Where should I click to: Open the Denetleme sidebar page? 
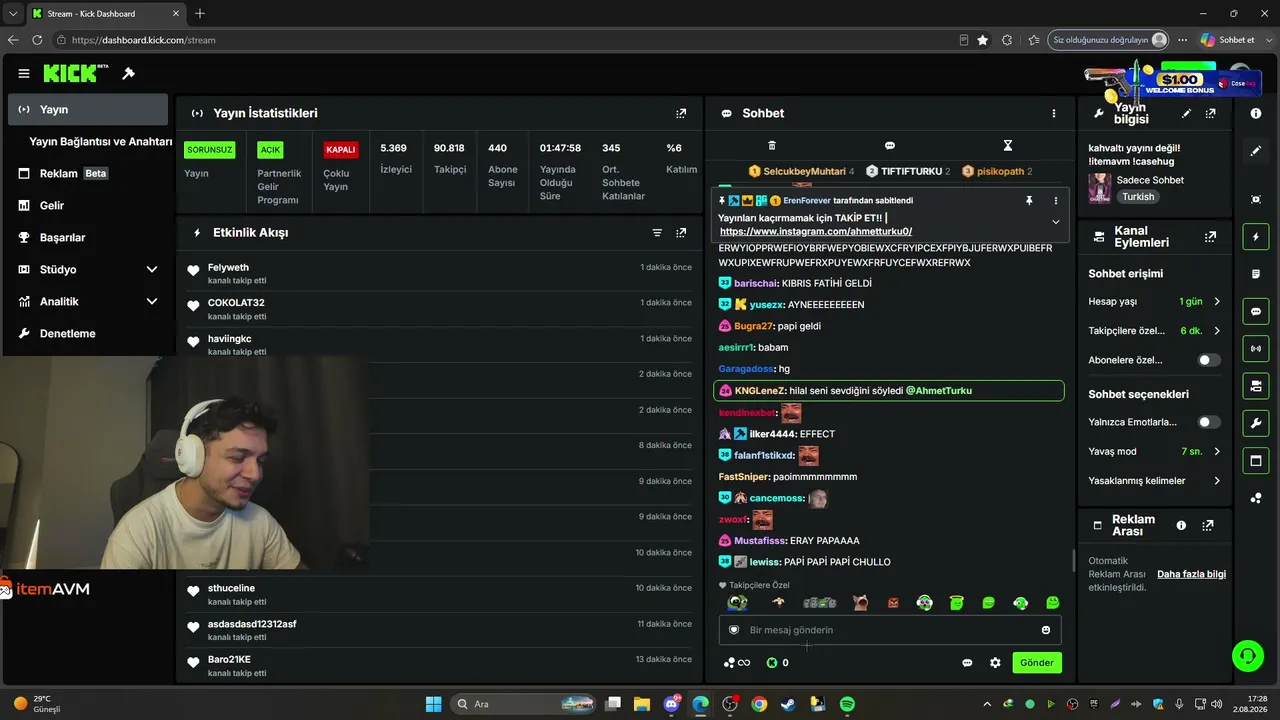[87, 333]
